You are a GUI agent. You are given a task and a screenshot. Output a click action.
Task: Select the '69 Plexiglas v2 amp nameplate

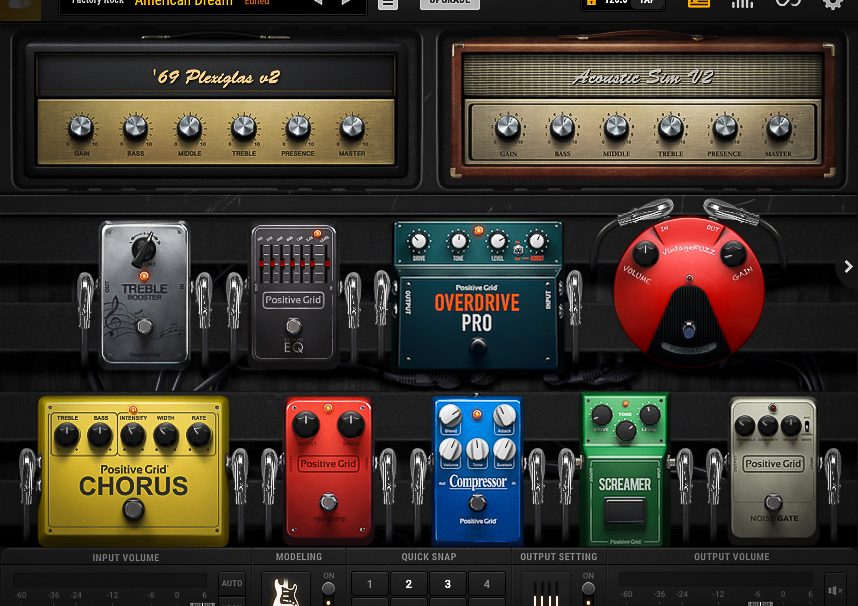tap(216, 77)
